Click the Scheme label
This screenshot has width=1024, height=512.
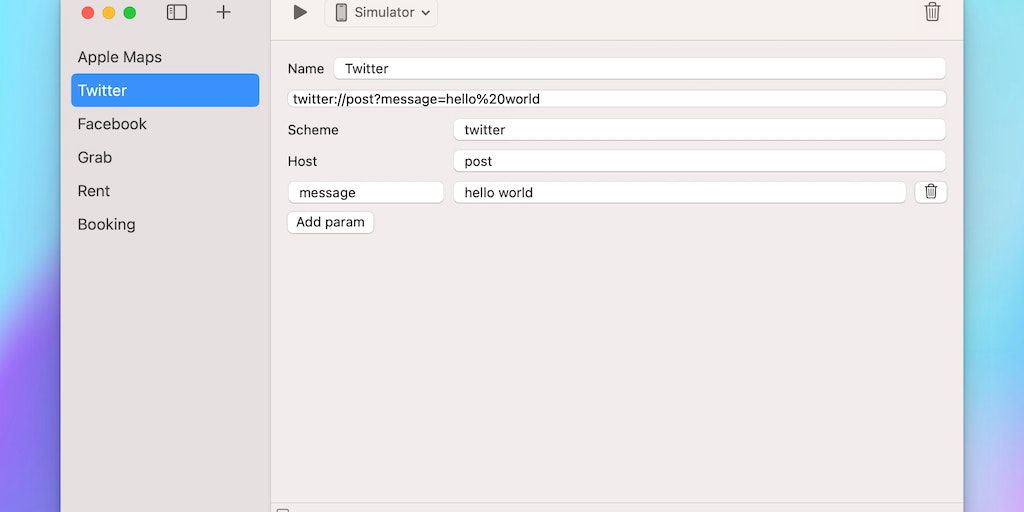pos(313,130)
